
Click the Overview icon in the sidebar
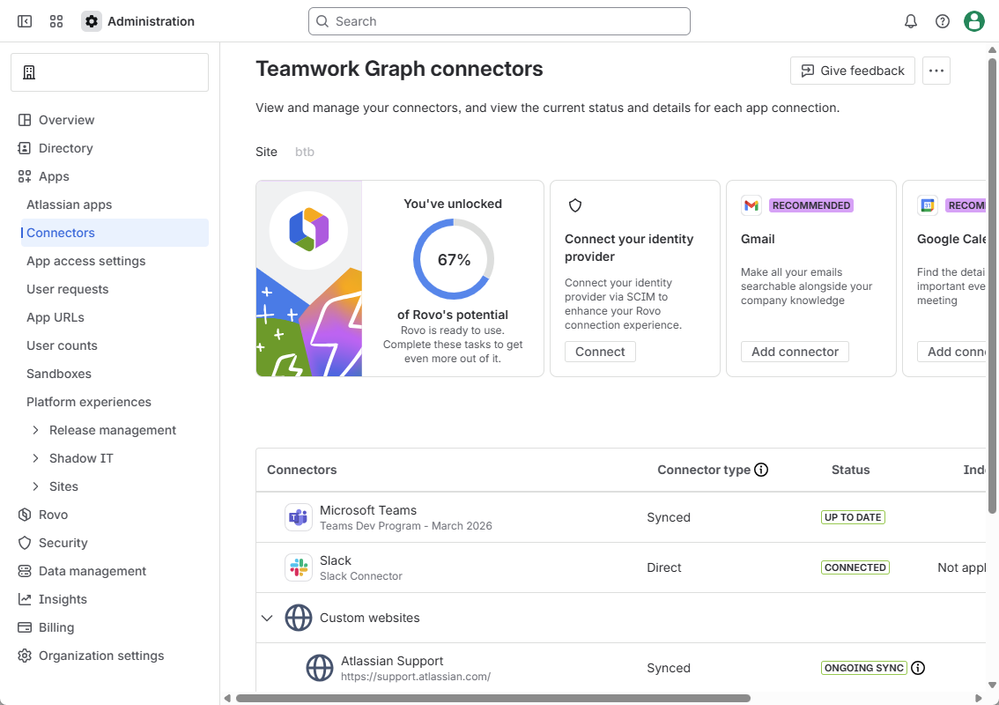pyautogui.click(x=24, y=120)
